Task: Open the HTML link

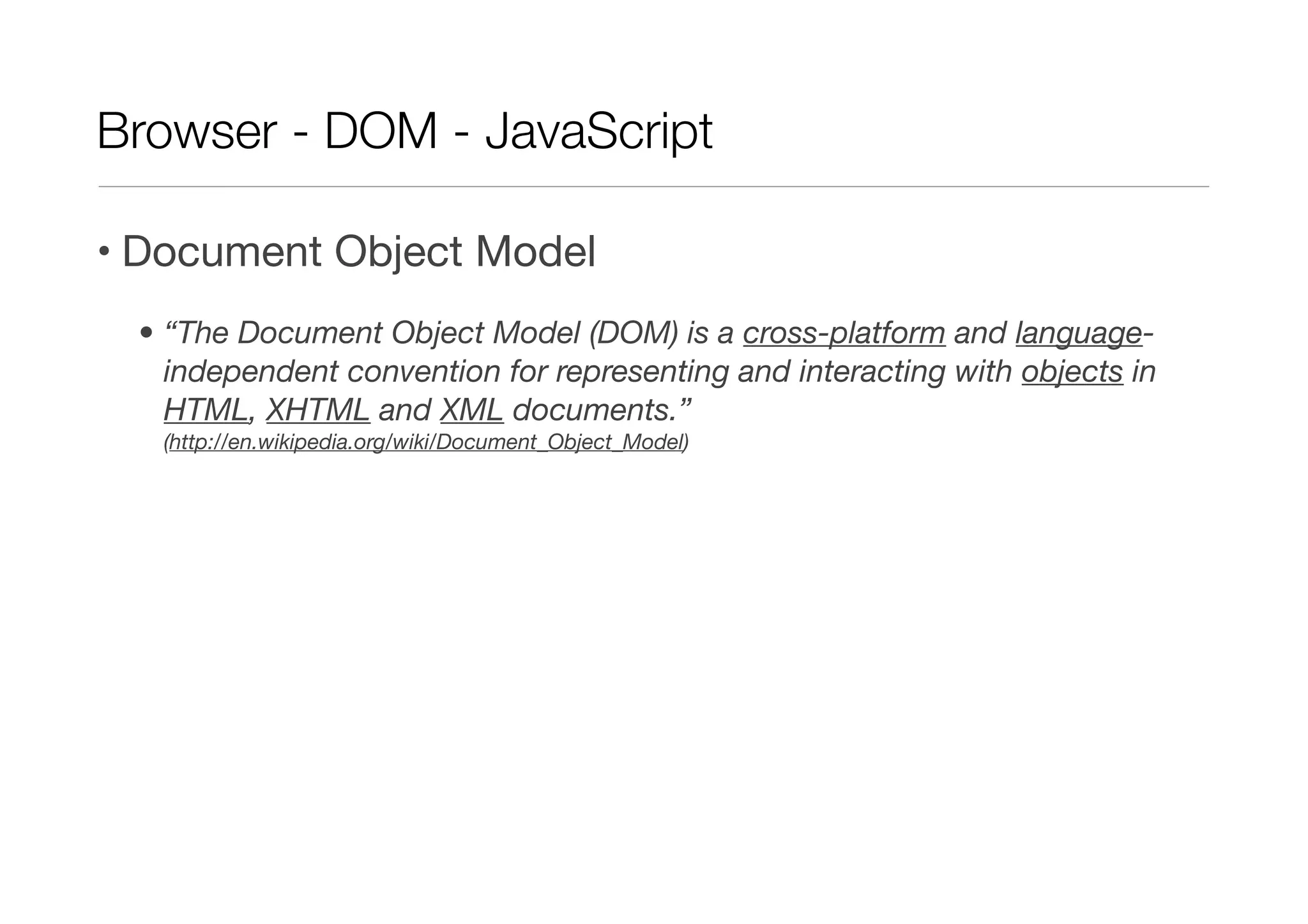Action: (205, 410)
